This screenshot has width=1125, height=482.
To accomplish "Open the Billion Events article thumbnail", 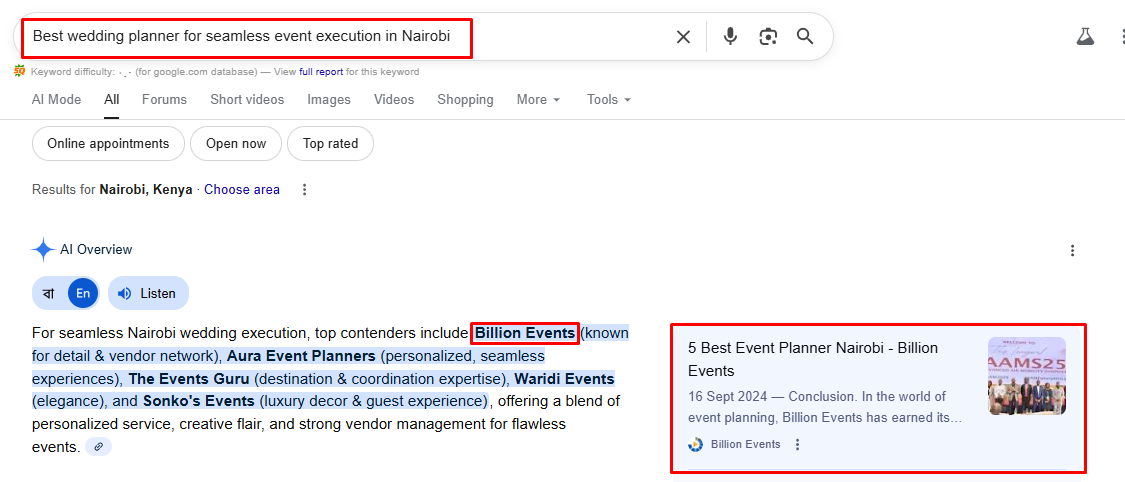I will point(1026,376).
